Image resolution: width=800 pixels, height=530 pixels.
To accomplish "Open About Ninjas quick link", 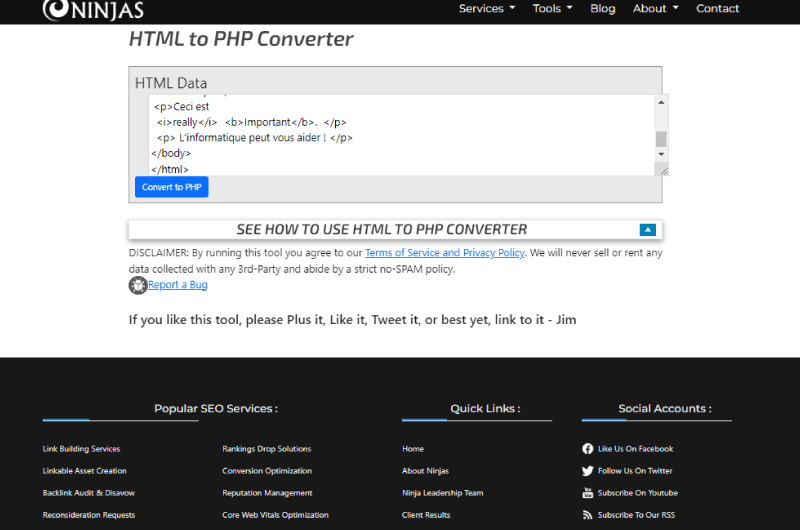I will (x=425, y=471).
